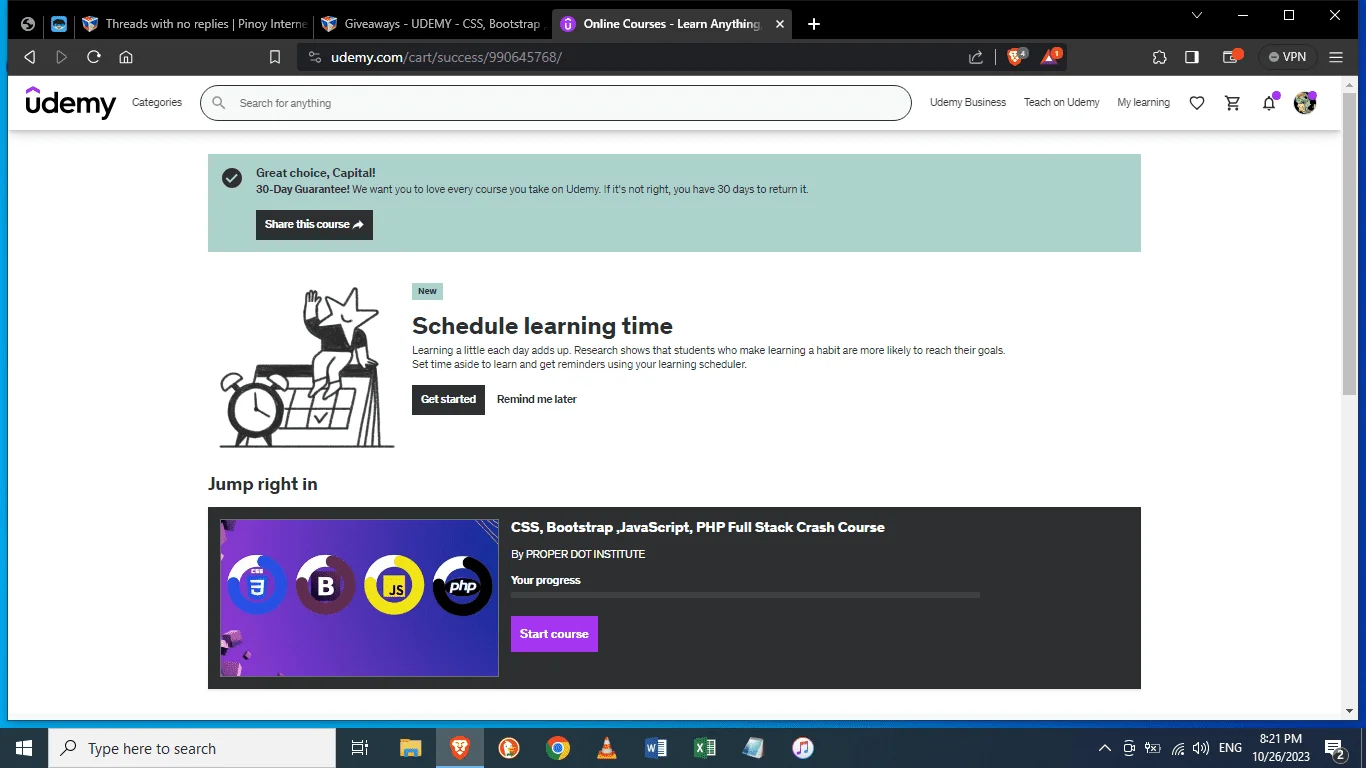Toggle the Brave VPN button
Screen dimensions: 1366x768
[1288, 57]
